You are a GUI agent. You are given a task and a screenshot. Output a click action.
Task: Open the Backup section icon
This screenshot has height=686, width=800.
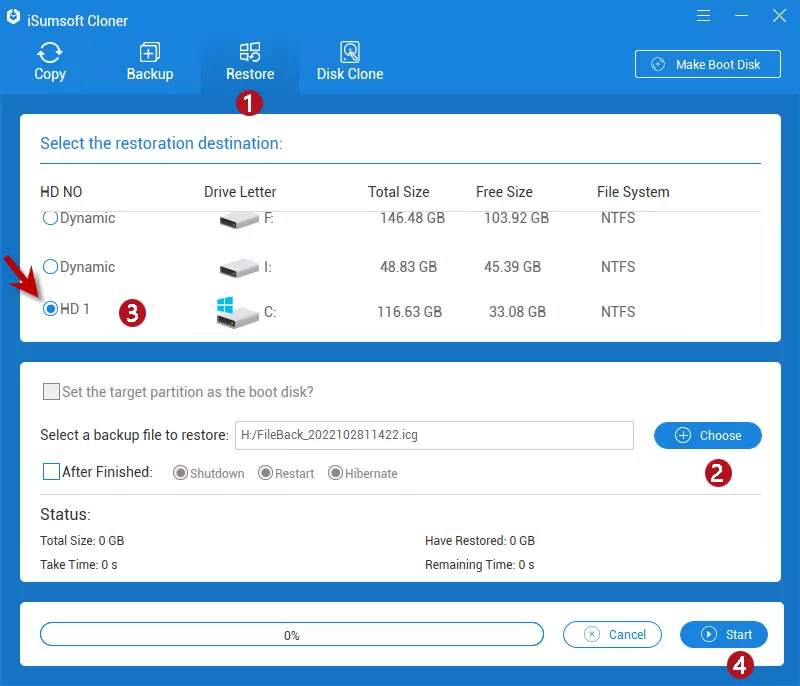(150, 52)
